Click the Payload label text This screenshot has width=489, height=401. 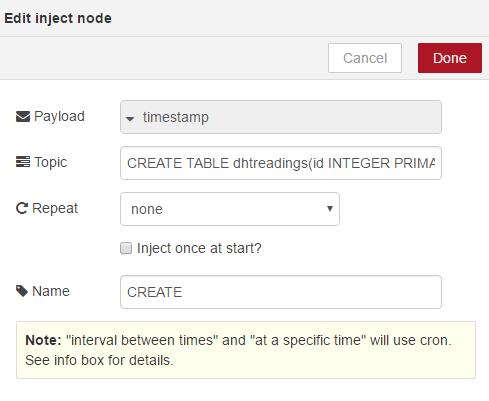tap(59, 117)
